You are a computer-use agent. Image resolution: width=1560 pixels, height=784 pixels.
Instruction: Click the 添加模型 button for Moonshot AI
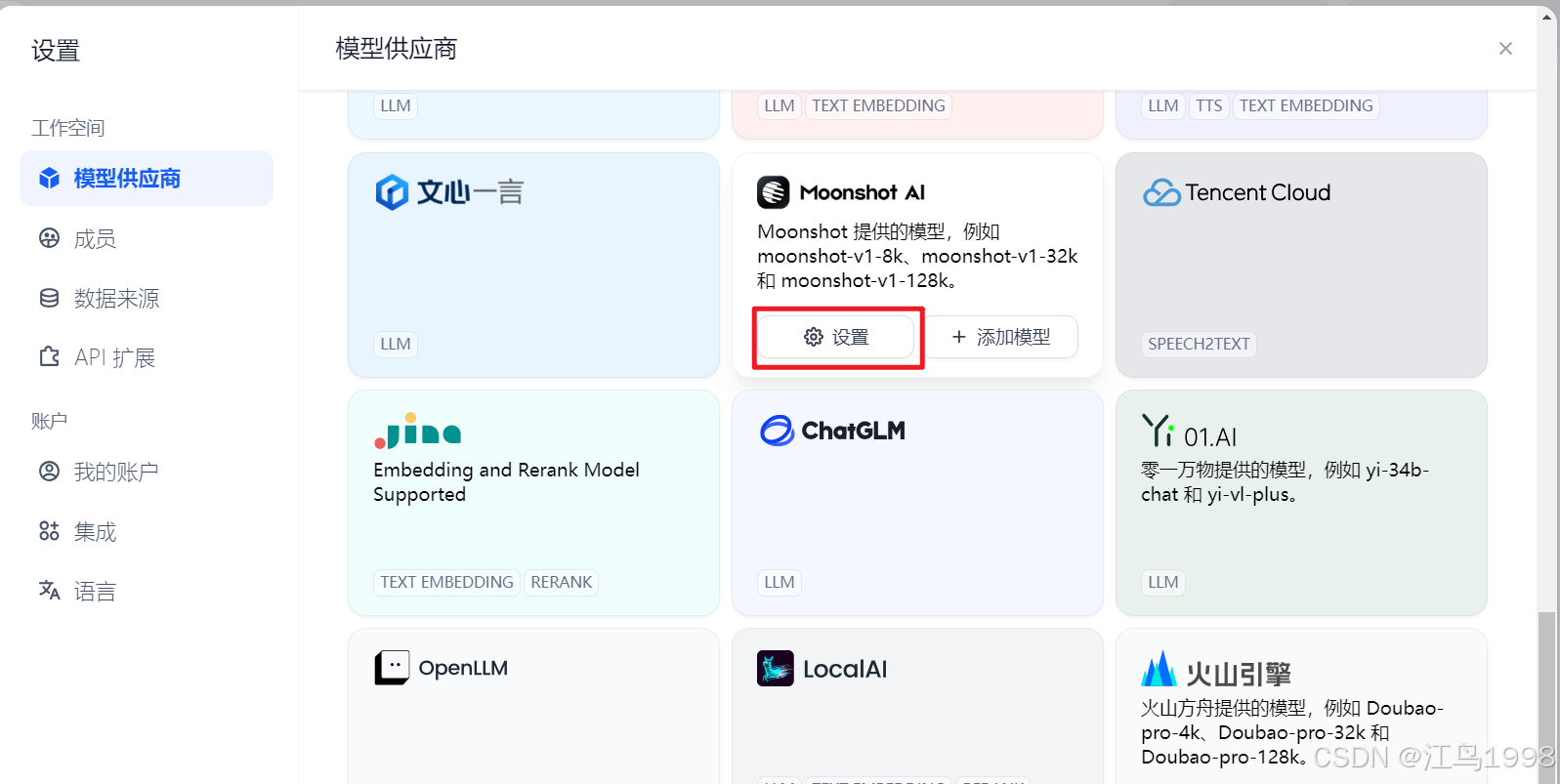1000,337
